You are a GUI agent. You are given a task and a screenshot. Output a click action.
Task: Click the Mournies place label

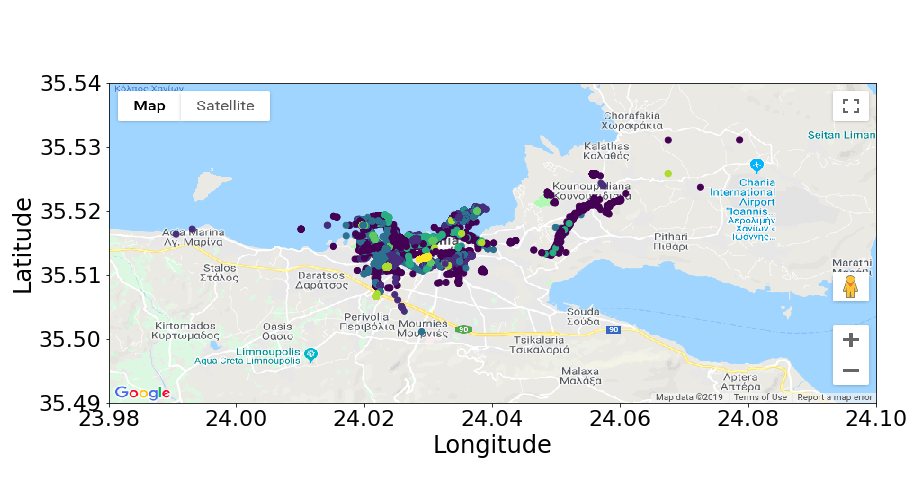(x=423, y=328)
